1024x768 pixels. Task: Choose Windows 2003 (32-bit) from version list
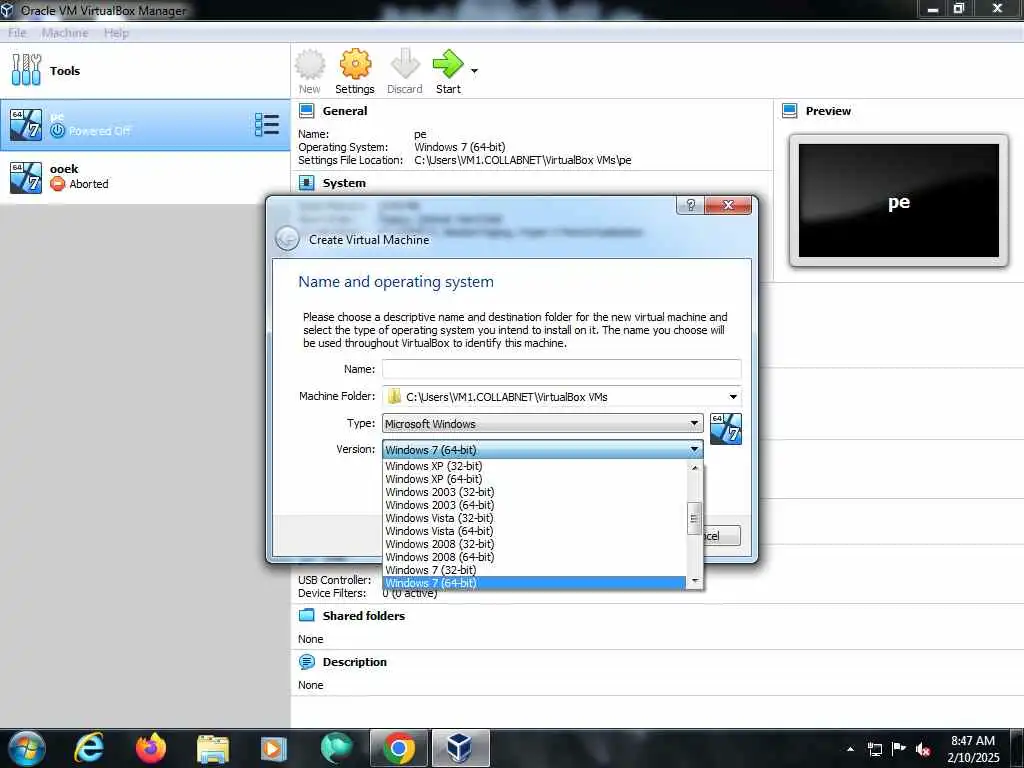534,492
